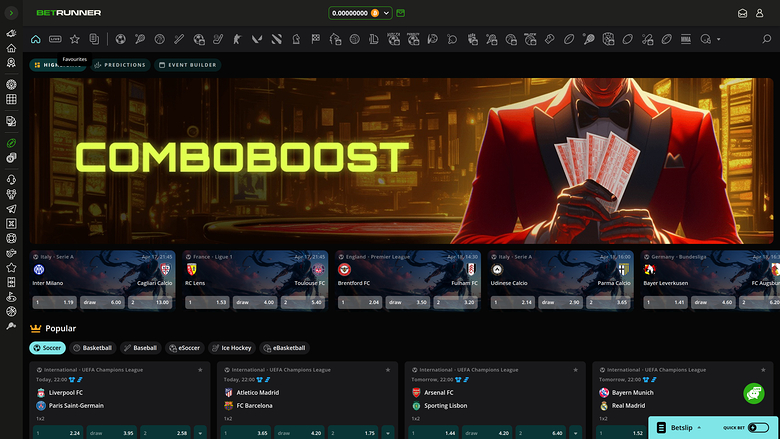
Task: Bet on Inter Milano win at 1.19
Action: (55, 302)
